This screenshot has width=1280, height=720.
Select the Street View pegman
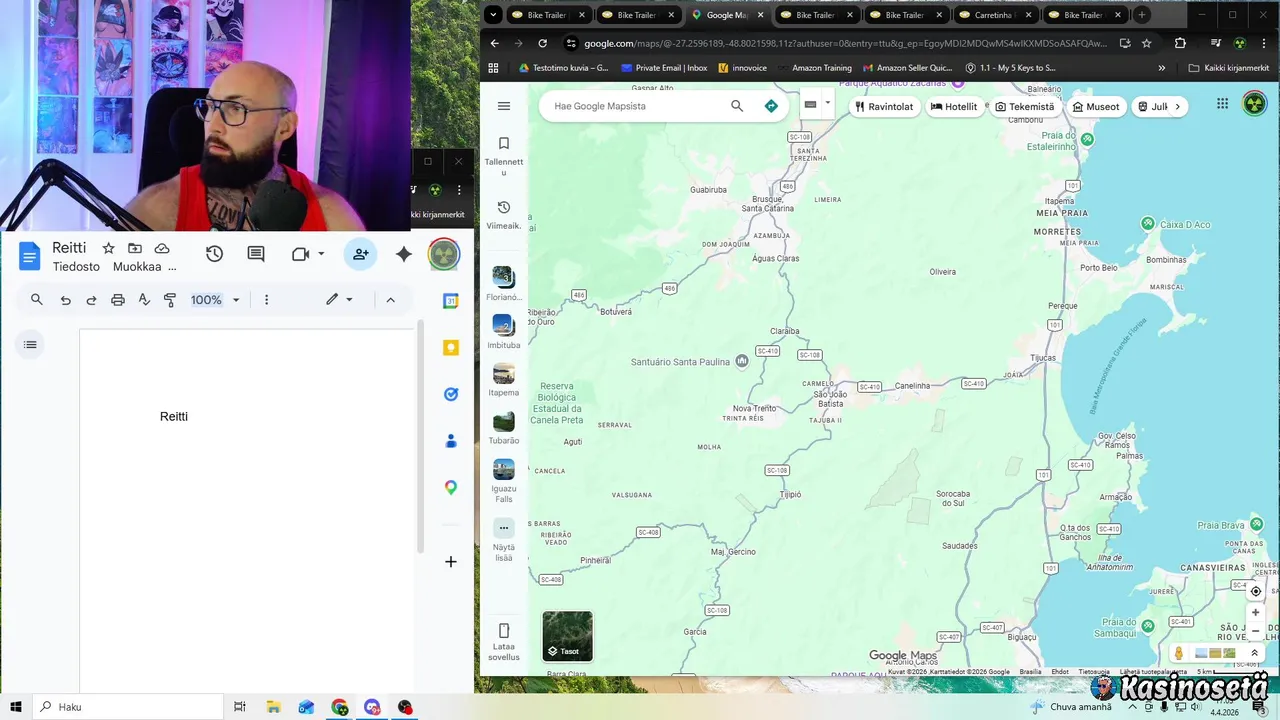click(1179, 653)
